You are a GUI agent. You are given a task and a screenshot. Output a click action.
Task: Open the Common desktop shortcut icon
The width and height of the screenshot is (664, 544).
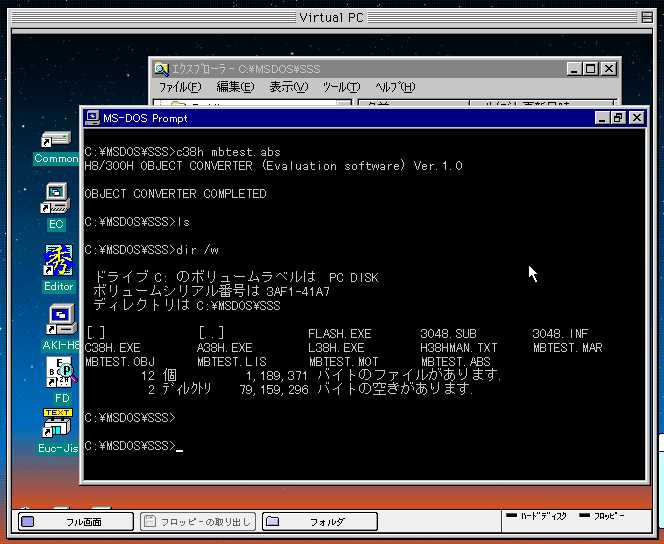click(55, 141)
